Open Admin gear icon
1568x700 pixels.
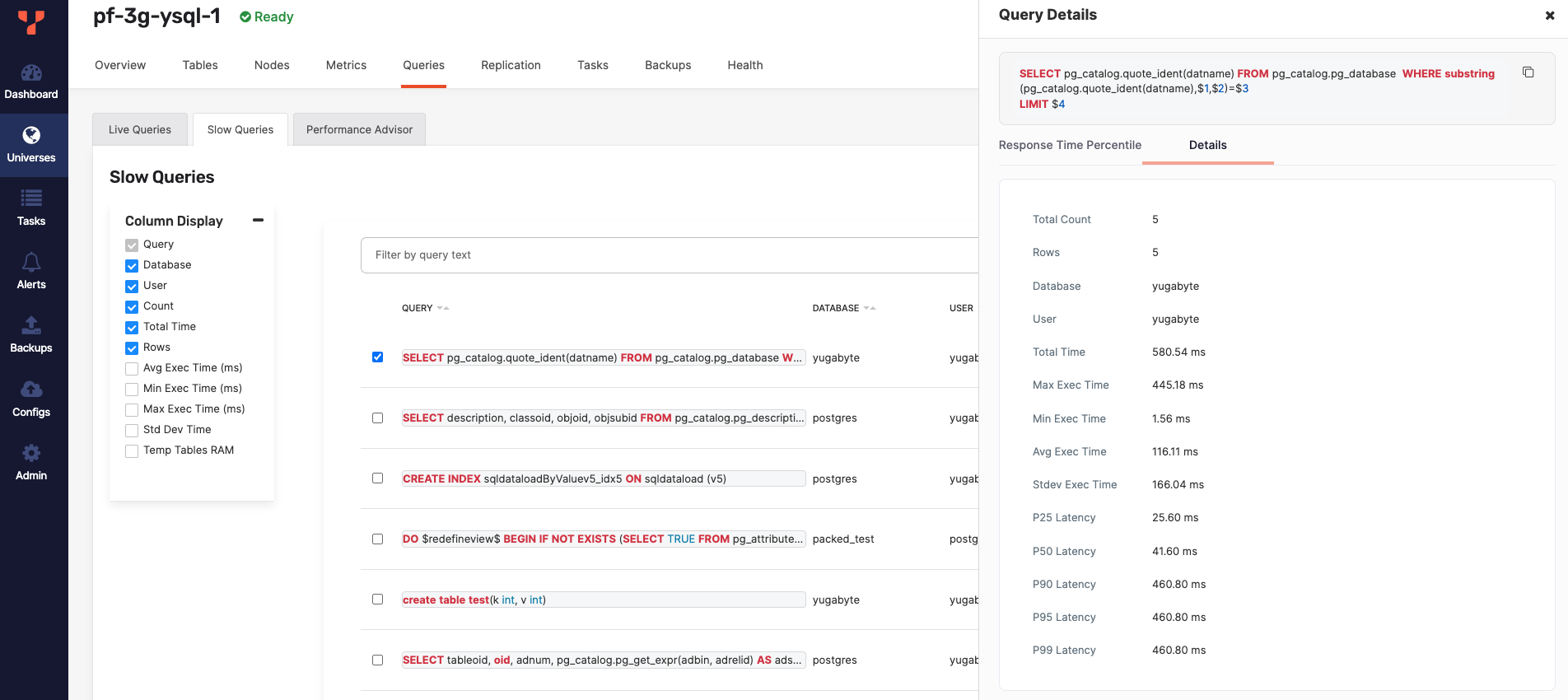coord(31,453)
